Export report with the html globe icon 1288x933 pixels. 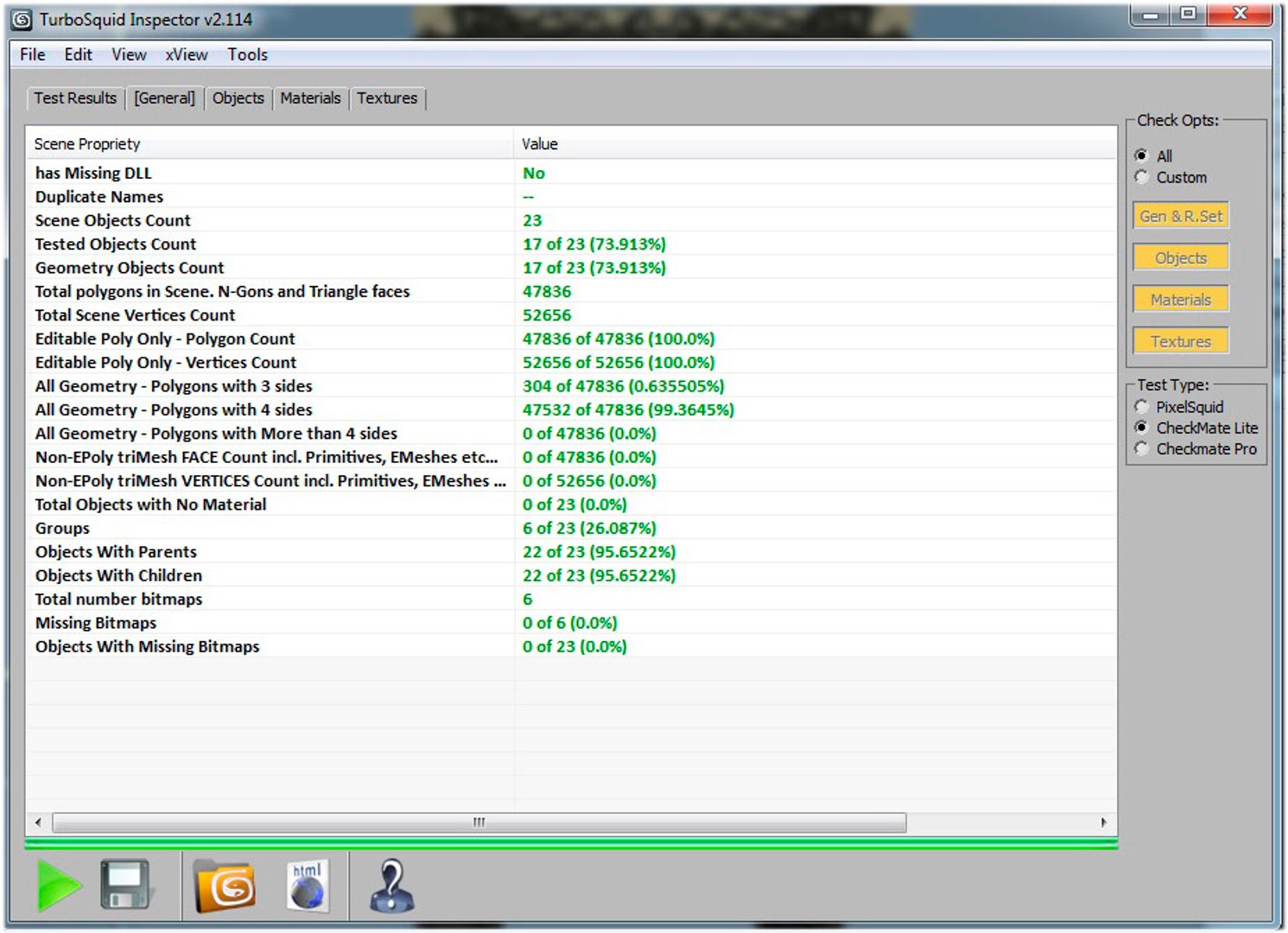308,885
